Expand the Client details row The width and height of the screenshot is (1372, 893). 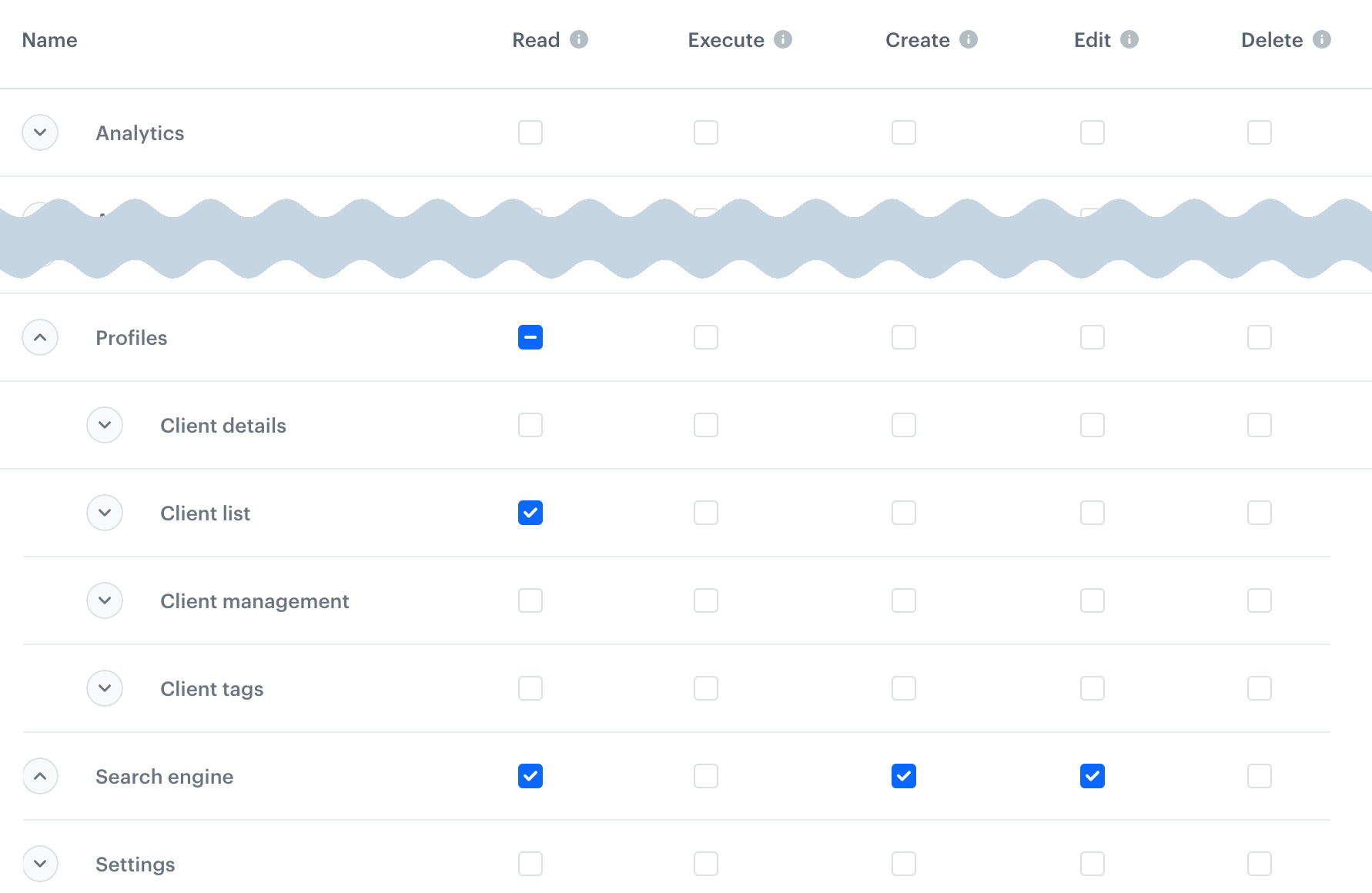[x=105, y=425]
